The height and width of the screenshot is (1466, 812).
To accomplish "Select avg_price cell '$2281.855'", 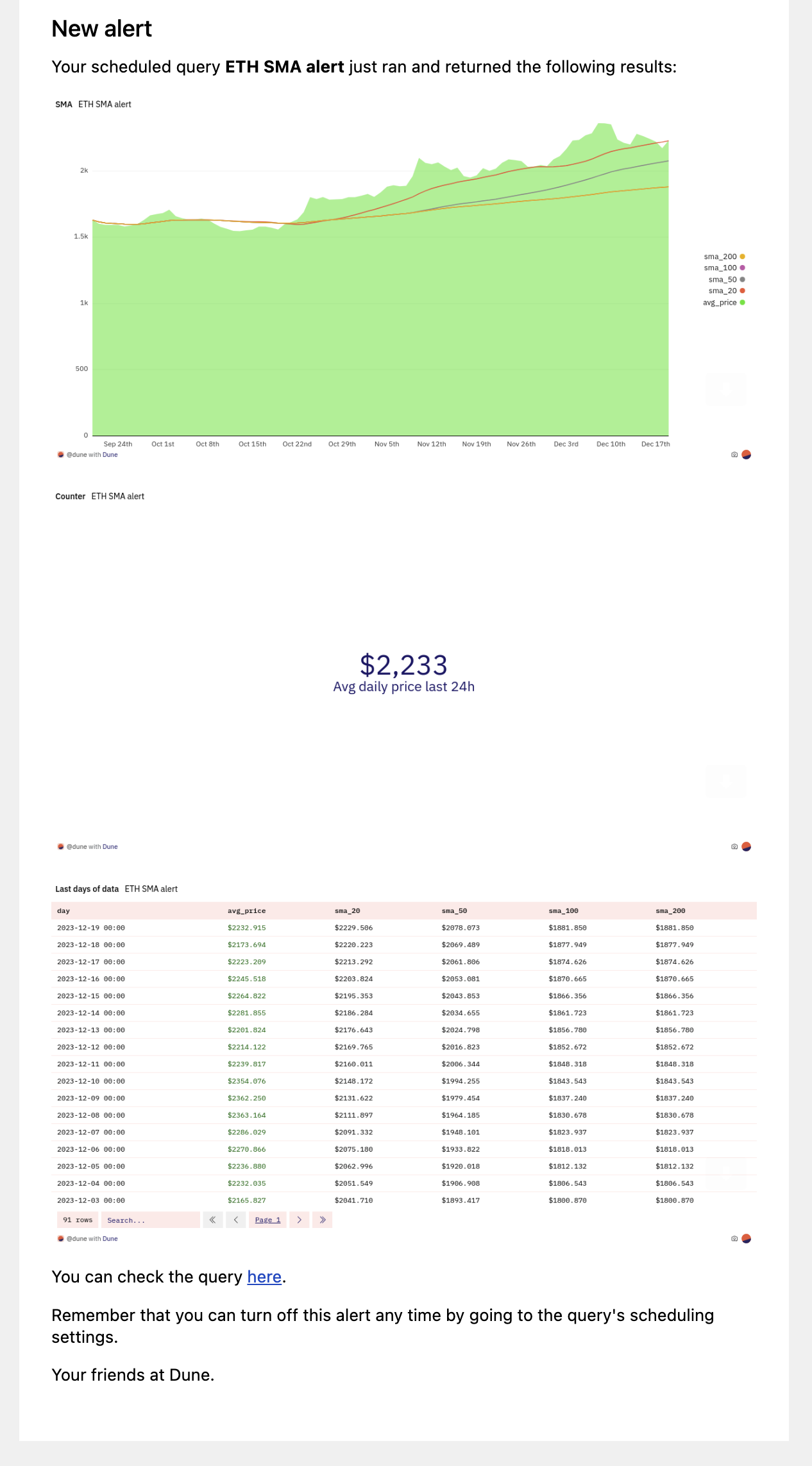I will click(x=246, y=1013).
